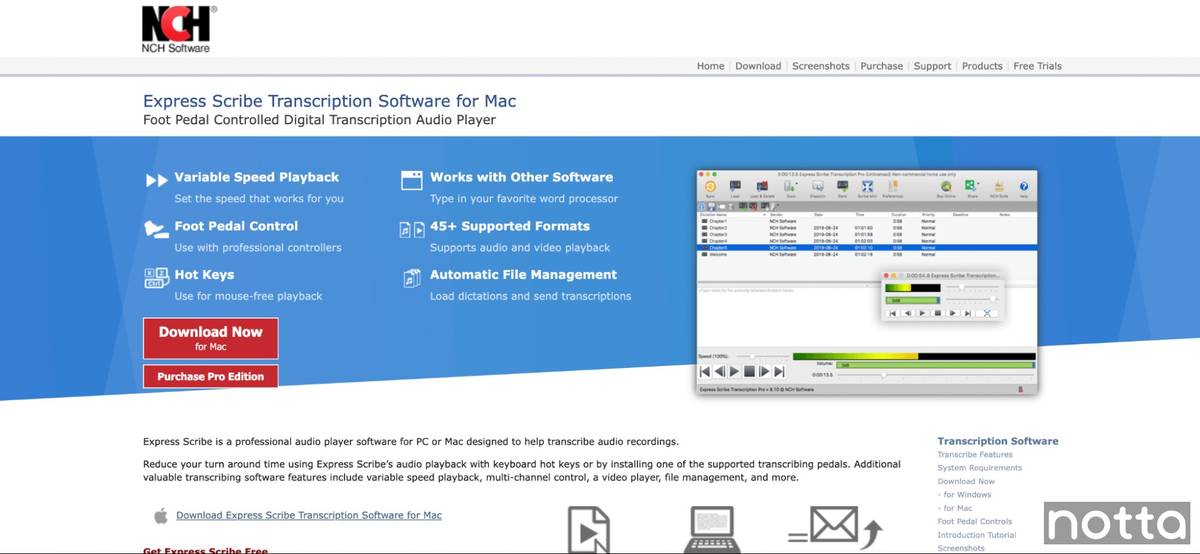
Task: Open the Download navigation item
Action: [758, 66]
